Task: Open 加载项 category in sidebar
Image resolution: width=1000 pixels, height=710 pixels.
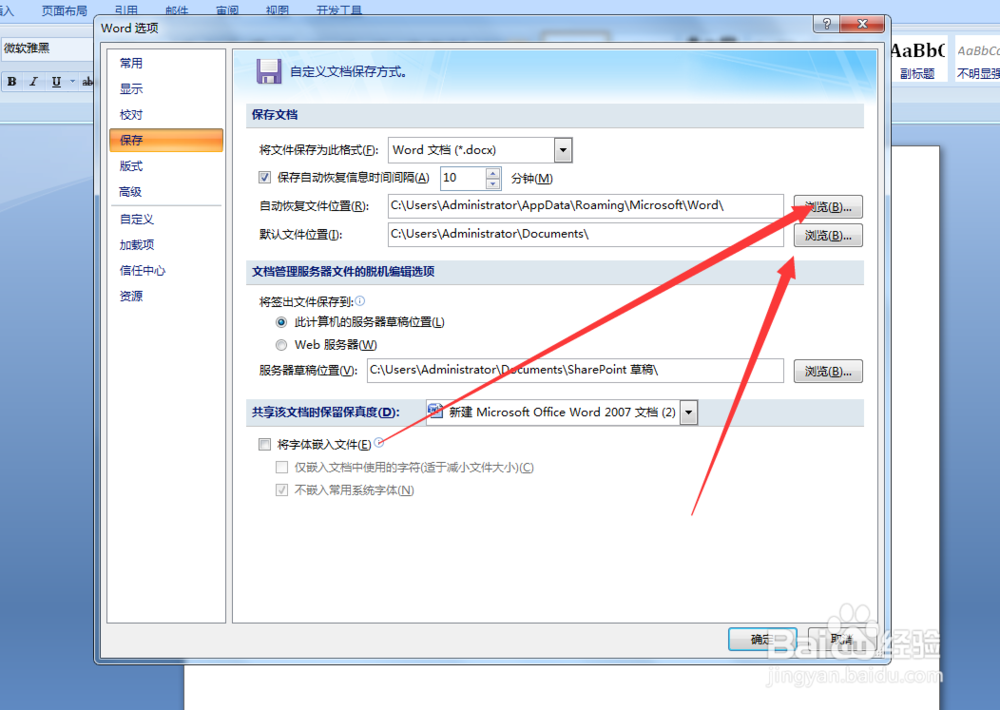Action: tap(166, 245)
